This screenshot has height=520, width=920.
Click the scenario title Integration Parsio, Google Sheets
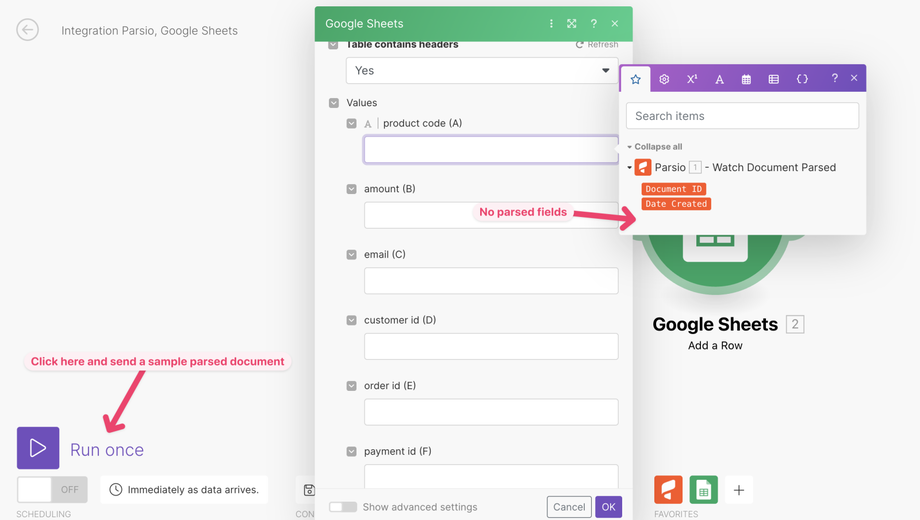pos(150,31)
